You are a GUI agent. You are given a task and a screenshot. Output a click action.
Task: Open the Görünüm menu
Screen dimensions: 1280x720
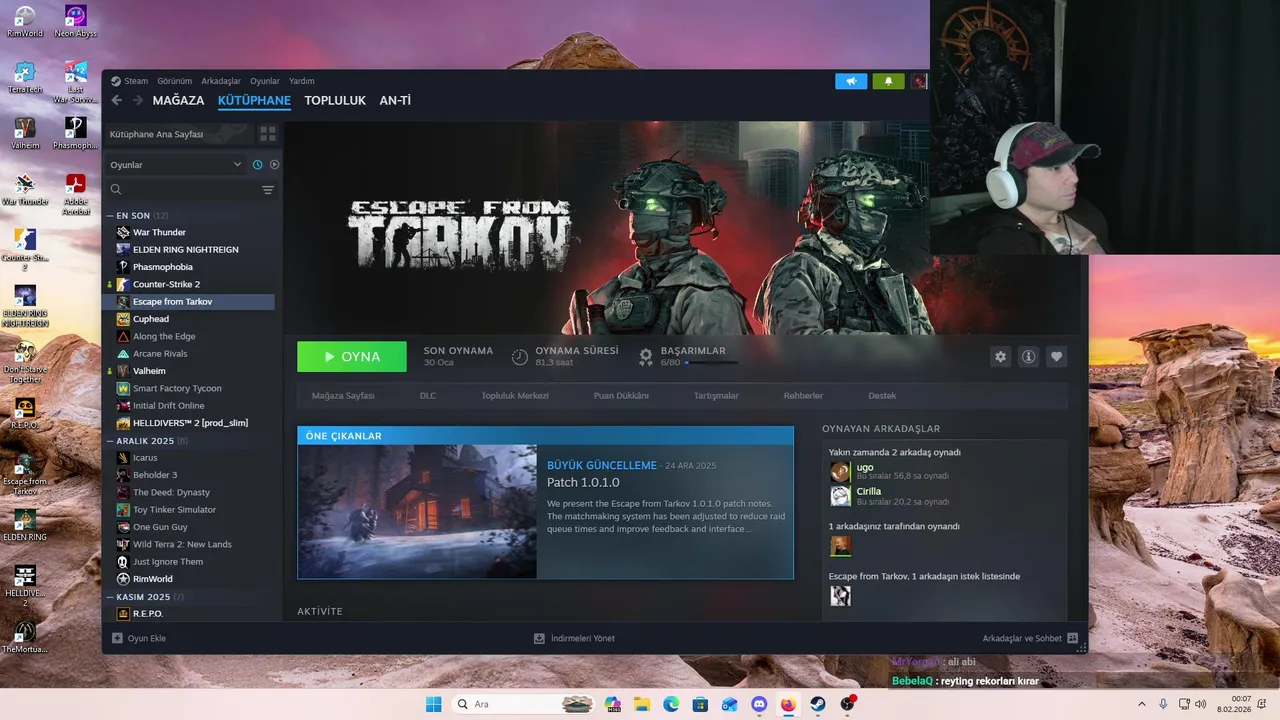pyautogui.click(x=174, y=81)
